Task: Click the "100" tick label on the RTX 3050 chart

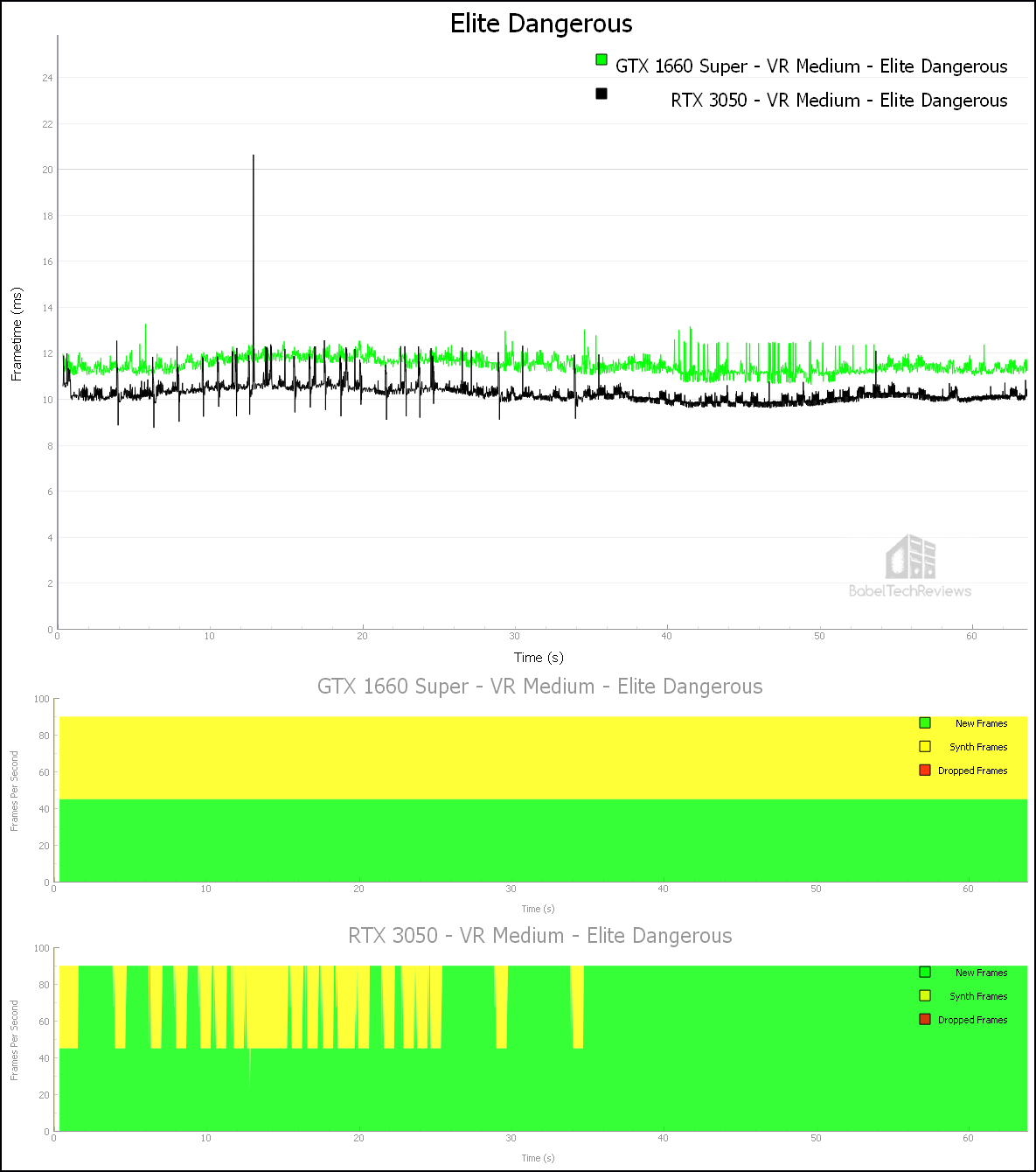Action: [x=41, y=948]
